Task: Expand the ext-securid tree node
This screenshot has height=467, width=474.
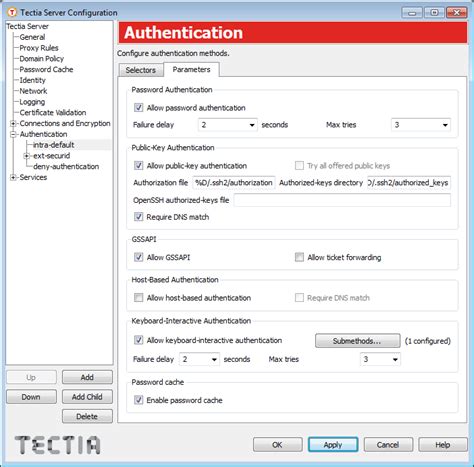Action: 26,156
